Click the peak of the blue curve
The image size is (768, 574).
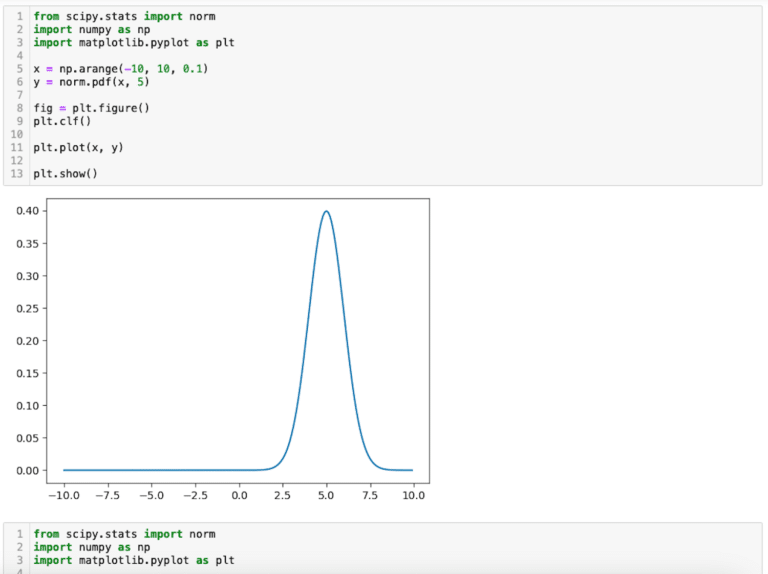click(326, 211)
